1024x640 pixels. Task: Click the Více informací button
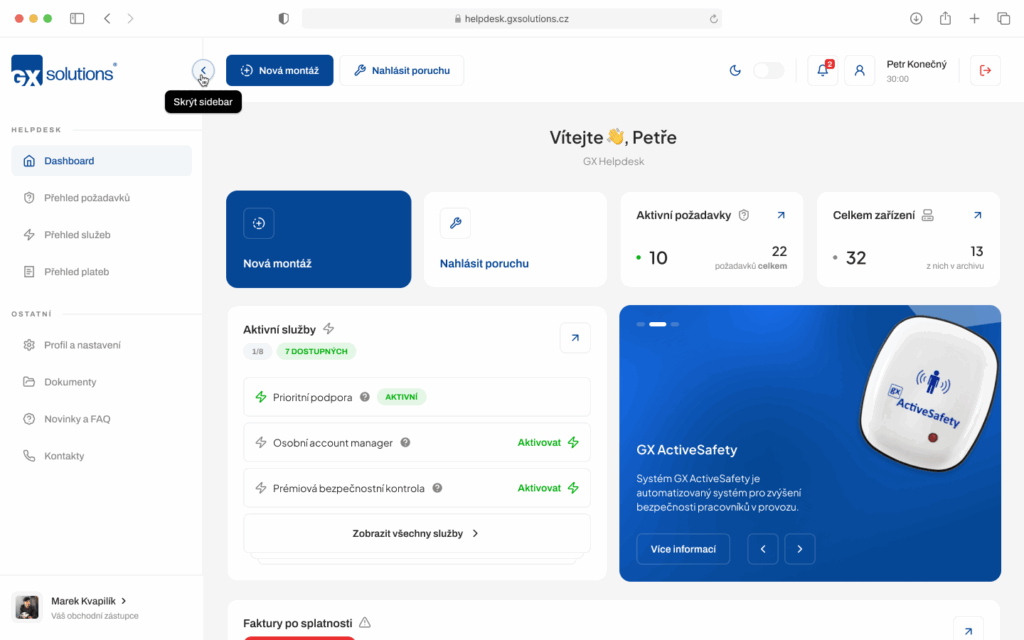(x=683, y=549)
